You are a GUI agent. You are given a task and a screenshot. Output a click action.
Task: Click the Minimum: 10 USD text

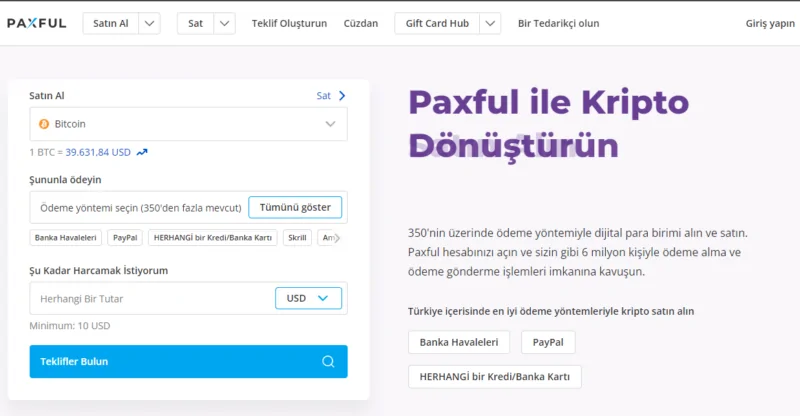point(69,326)
